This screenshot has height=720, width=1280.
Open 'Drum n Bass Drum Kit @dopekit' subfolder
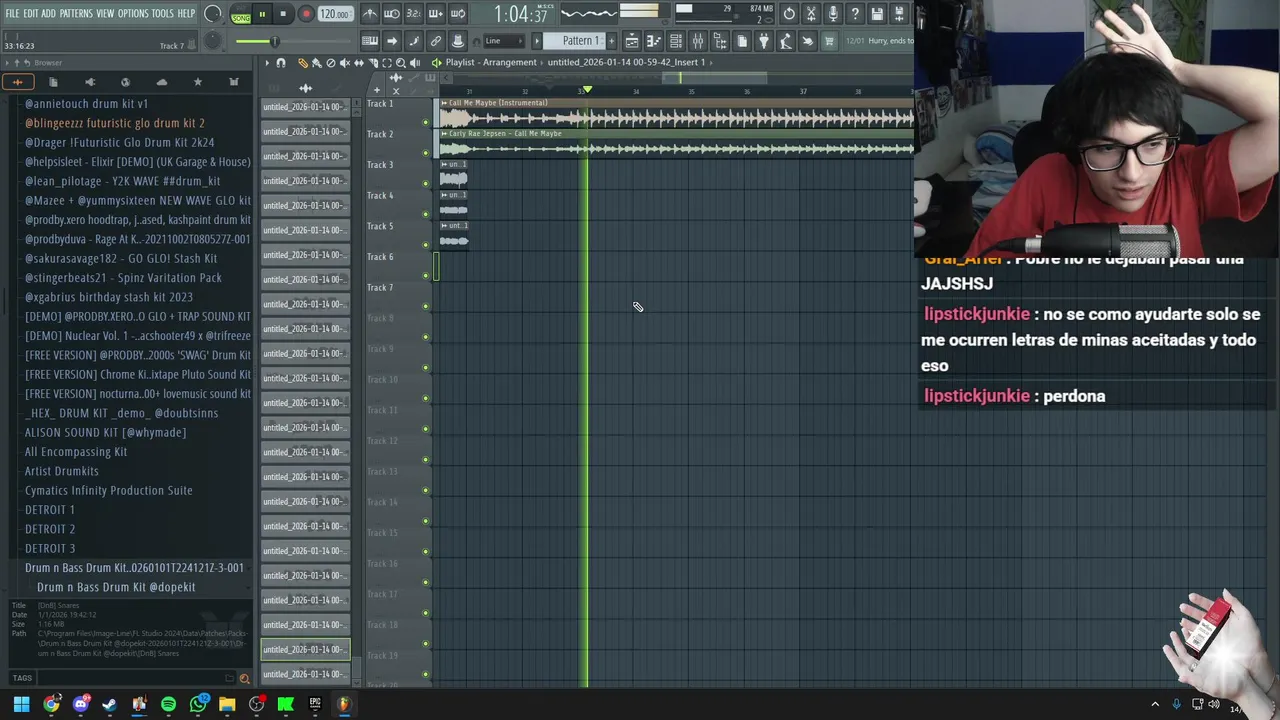click(116, 587)
